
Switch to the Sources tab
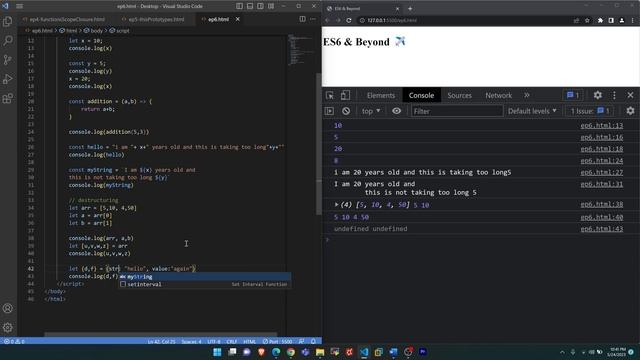[459, 96]
